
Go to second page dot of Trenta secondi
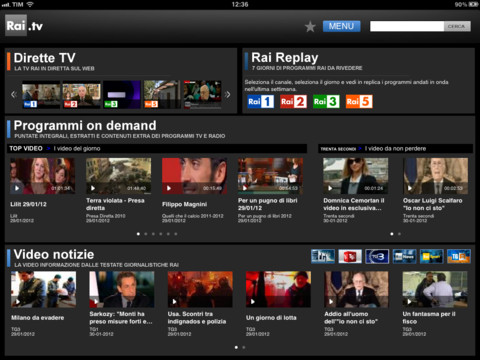399,234
